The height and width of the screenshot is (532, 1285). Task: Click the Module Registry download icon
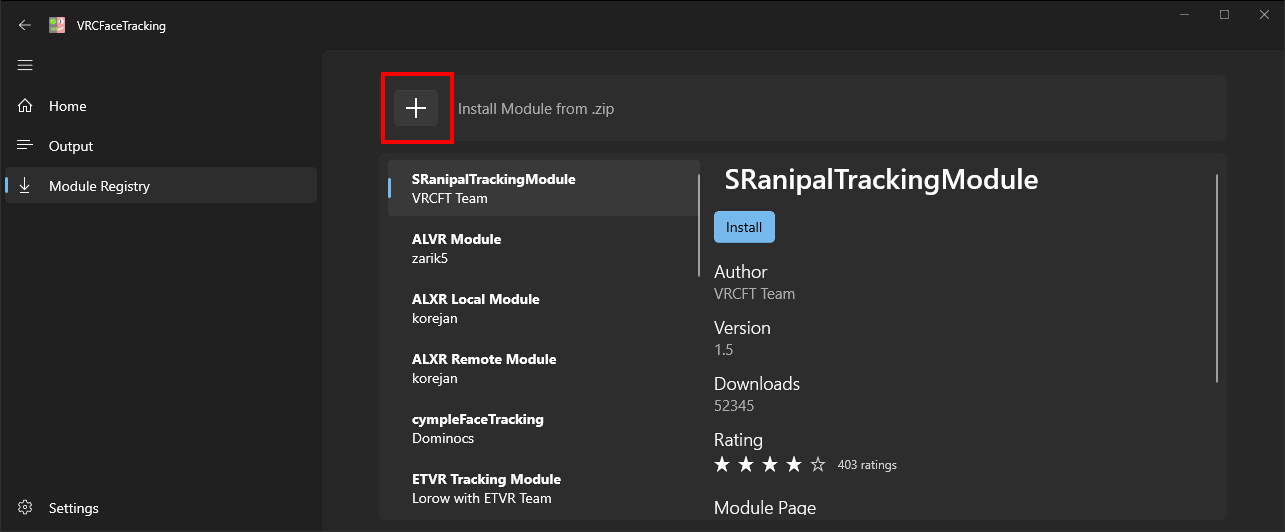25,186
